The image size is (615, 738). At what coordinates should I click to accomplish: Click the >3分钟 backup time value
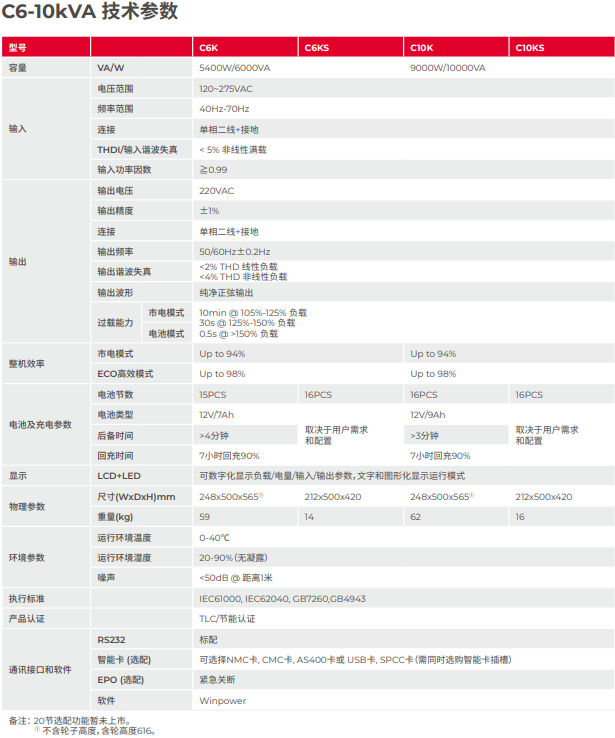pyautogui.click(x=424, y=436)
